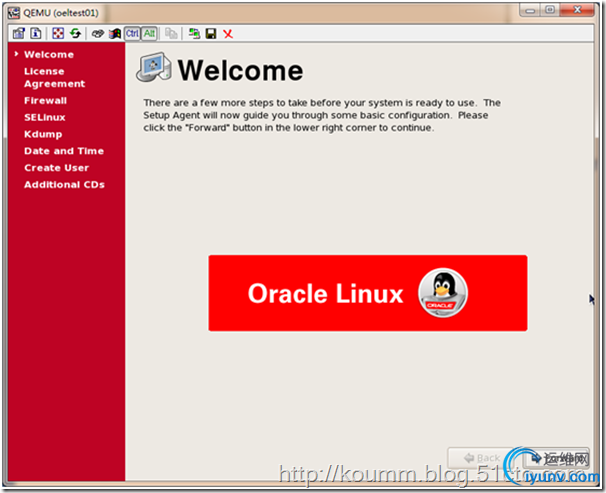606x493 pixels.
Task: Start a new connection
Action: 194,34
